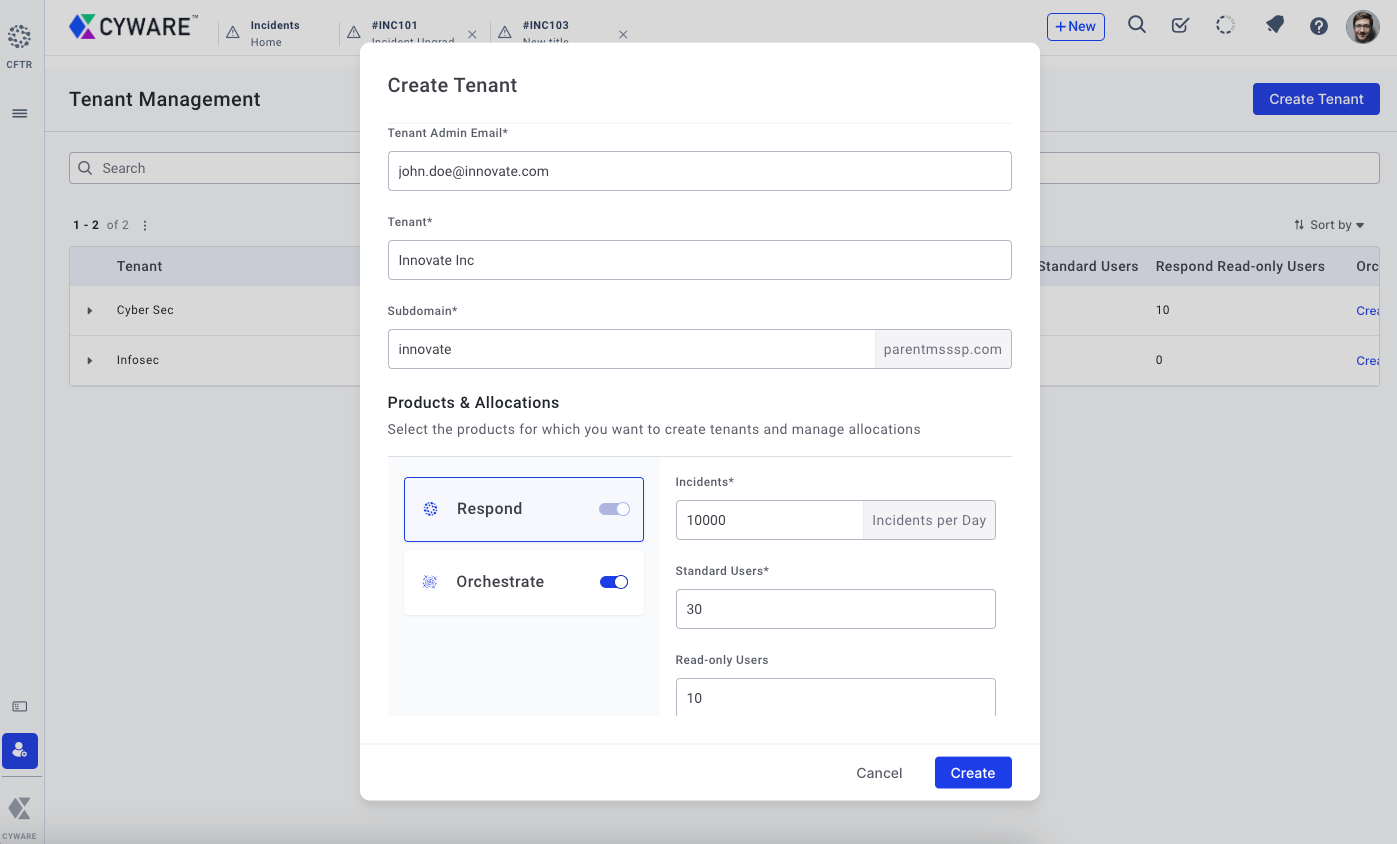Click the search magnifier icon in top bar
Screen dimensions: 1397x844
pos(1136,26)
